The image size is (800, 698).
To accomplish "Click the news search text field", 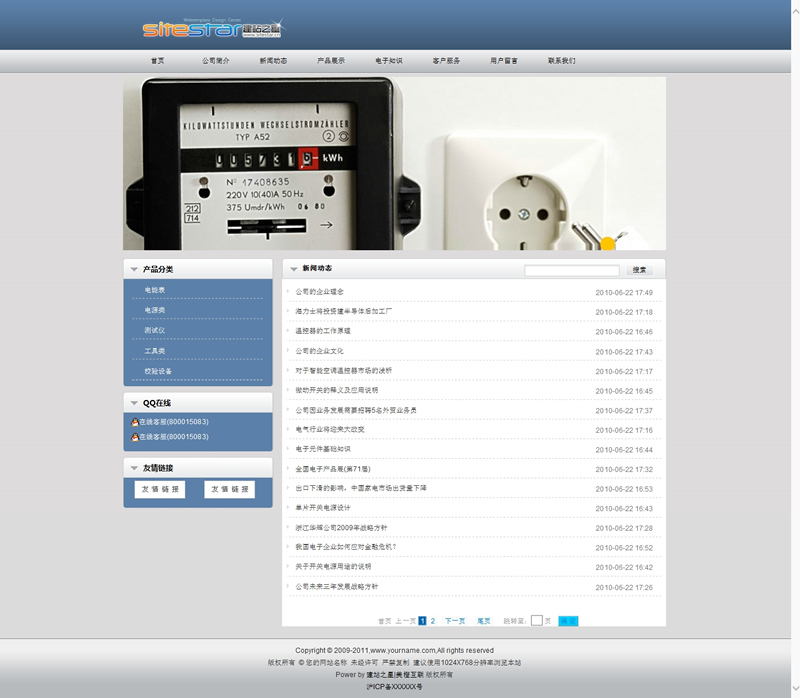I will click(571, 270).
